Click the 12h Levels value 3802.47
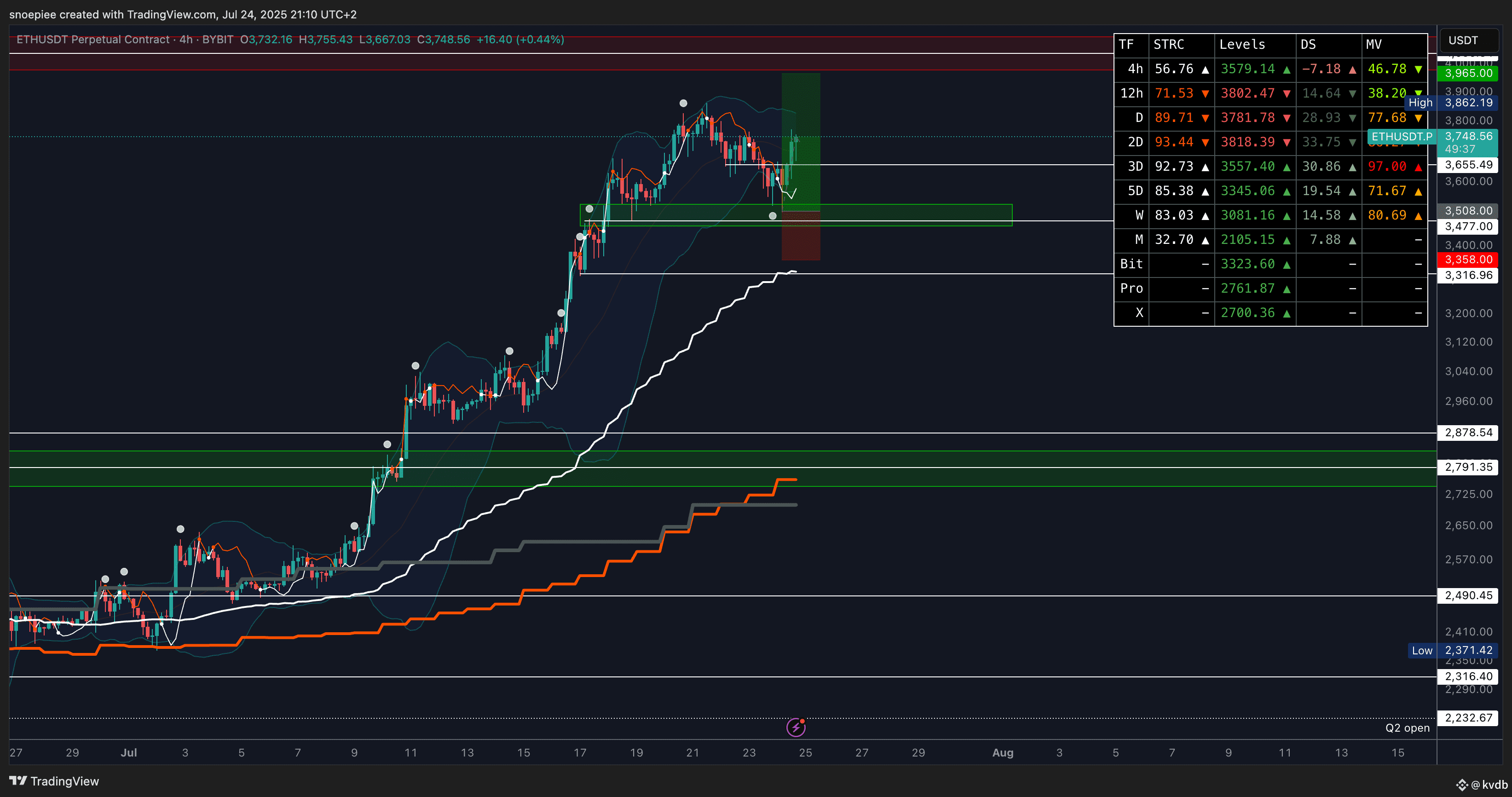 (x=1248, y=93)
